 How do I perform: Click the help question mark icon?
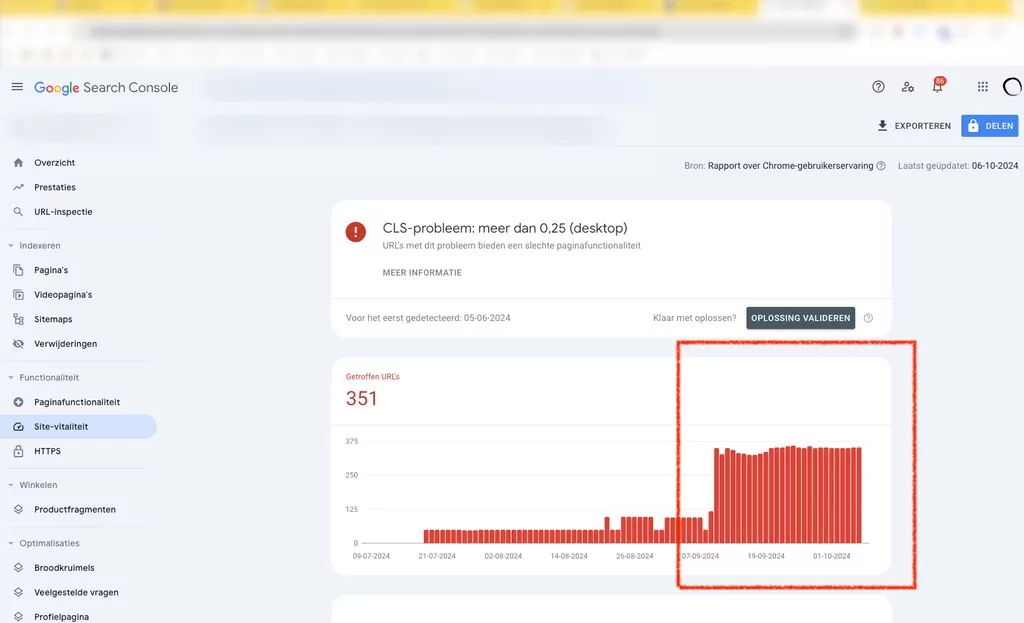click(x=878, y=87)
